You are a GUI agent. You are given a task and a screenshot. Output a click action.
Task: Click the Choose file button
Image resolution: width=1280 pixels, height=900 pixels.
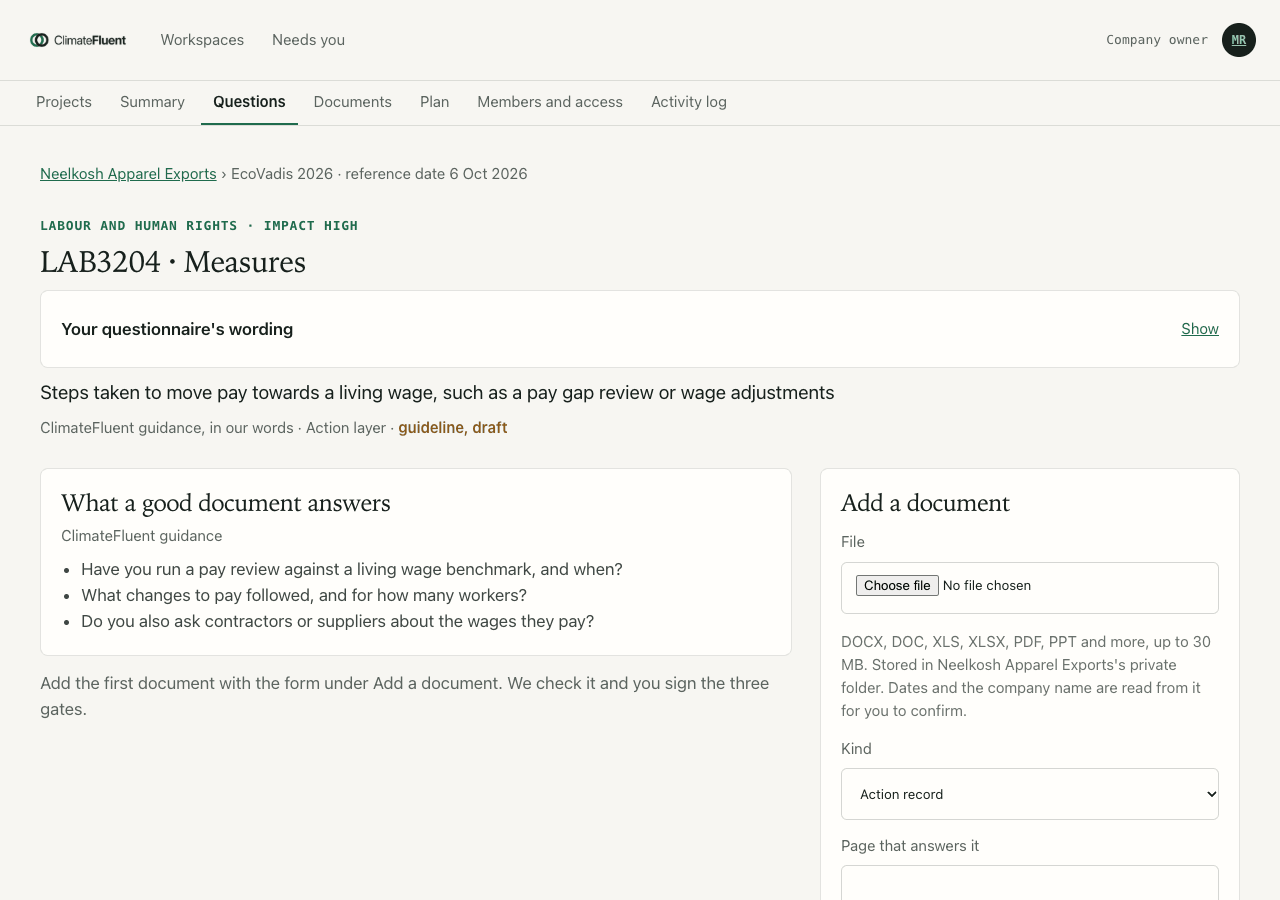click(897, 586)
